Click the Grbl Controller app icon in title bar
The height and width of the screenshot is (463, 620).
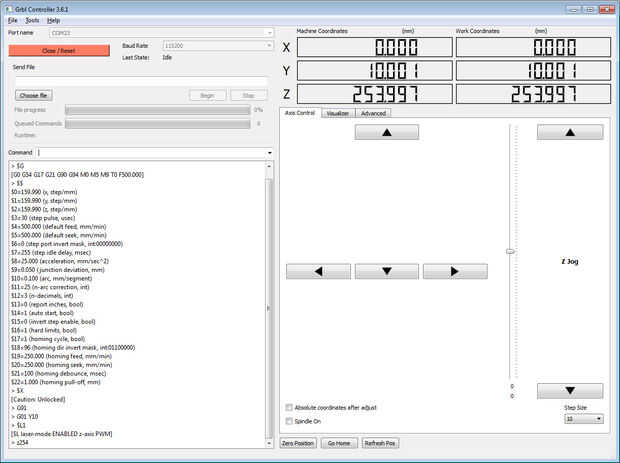coord(9,9)
